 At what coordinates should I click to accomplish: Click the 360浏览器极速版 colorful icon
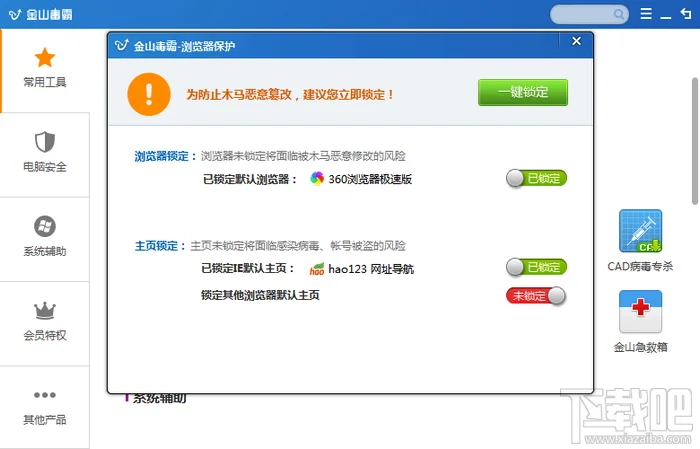[x=317, y=179]
